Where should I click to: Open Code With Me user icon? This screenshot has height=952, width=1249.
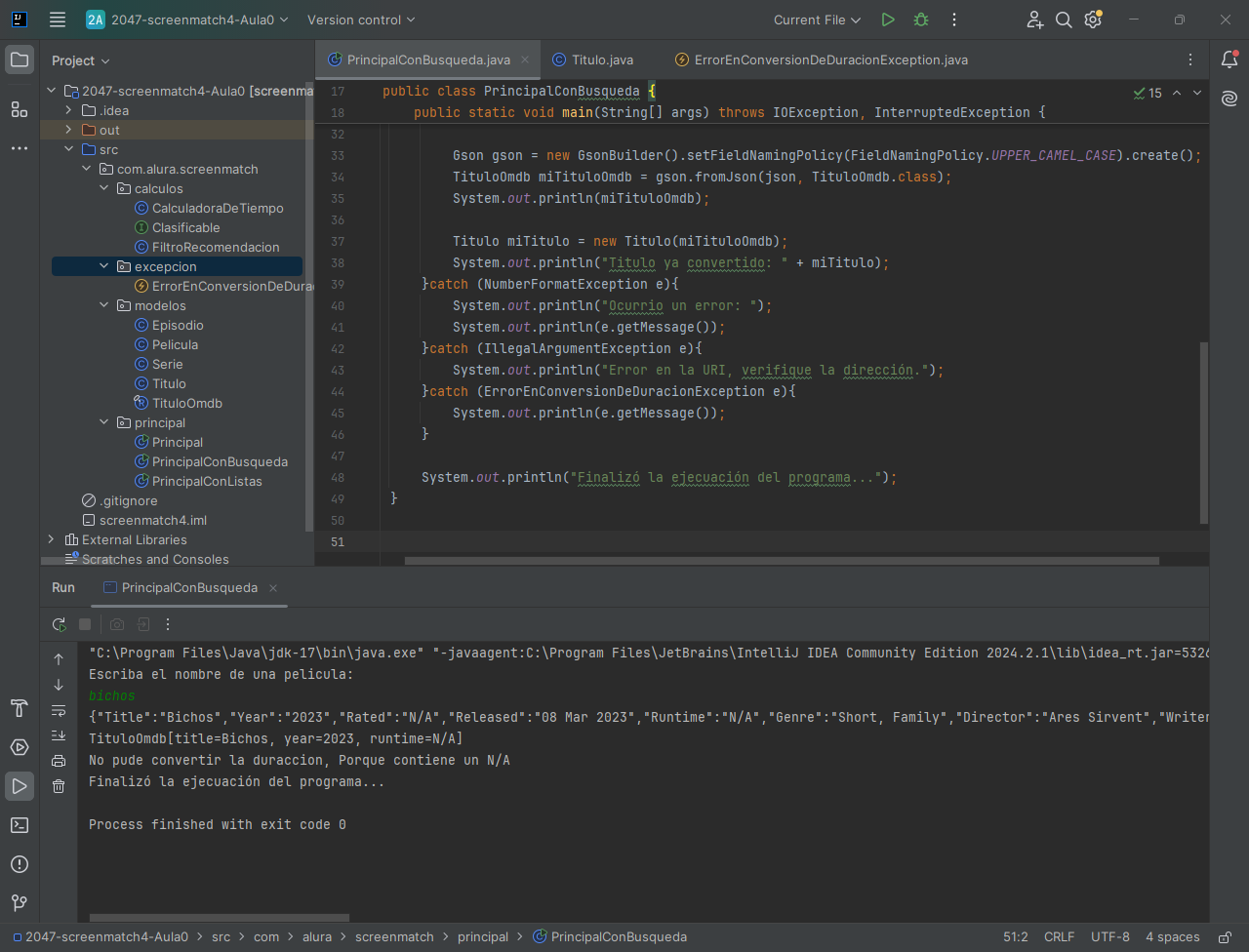[x=1035, y=20]
